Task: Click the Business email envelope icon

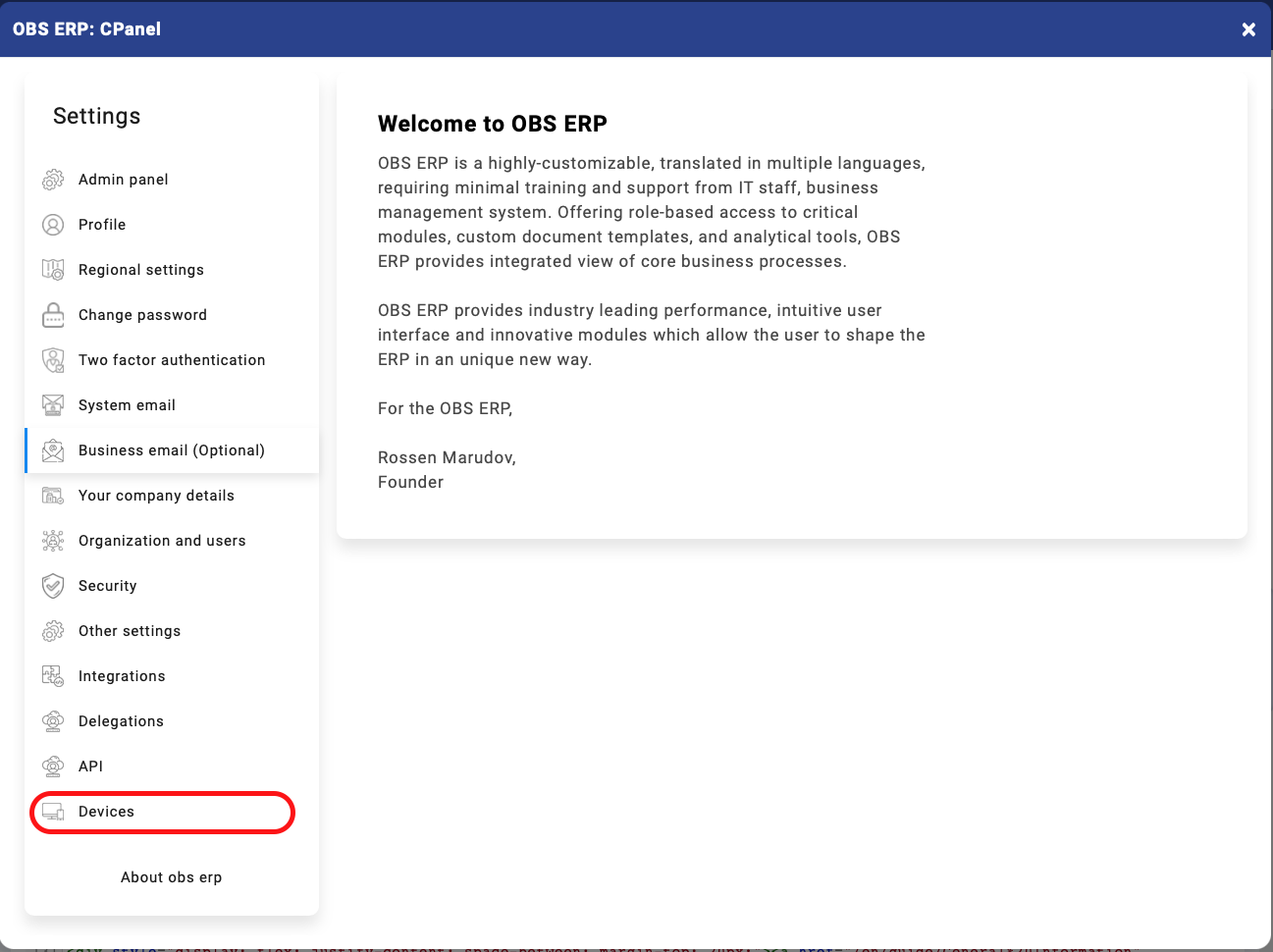Action: 53,450
